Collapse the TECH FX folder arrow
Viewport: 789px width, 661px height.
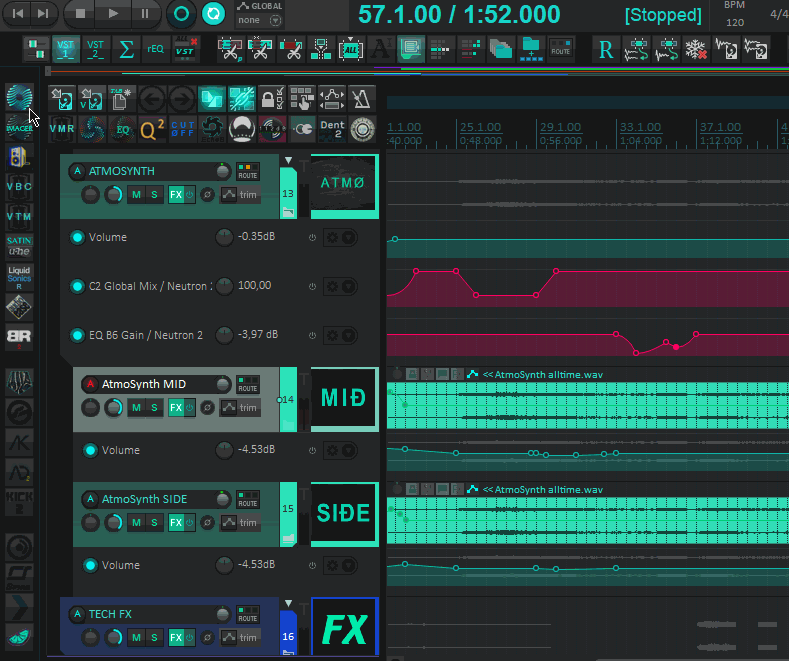(x=288, y=604)
